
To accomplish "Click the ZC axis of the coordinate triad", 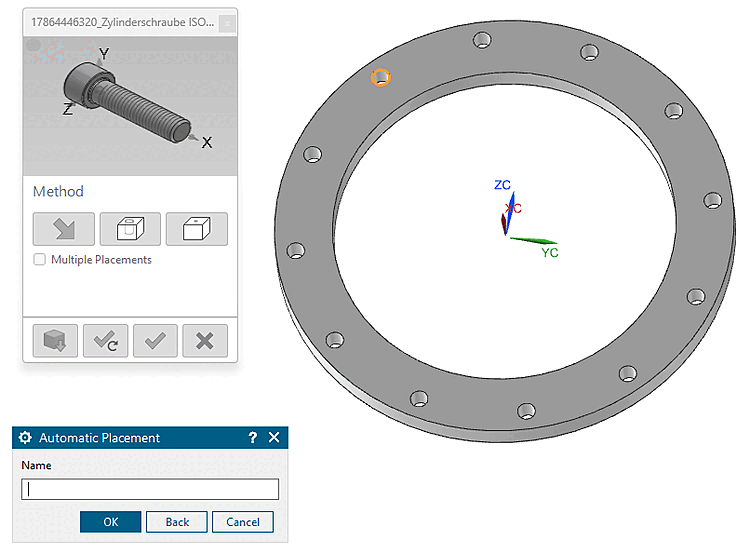I will click(x=510, y=211).
